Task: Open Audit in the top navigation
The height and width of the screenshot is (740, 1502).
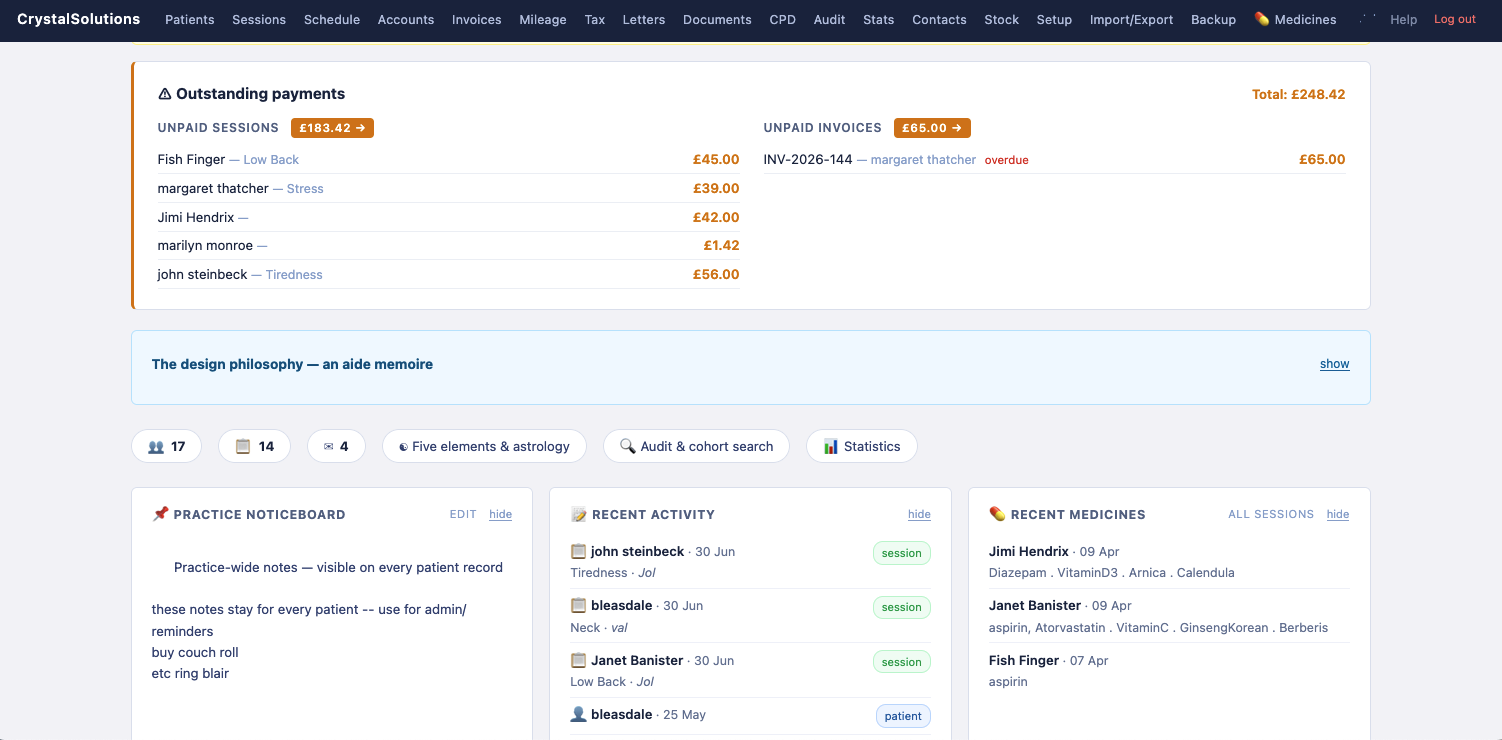Action: coord(830,19)
